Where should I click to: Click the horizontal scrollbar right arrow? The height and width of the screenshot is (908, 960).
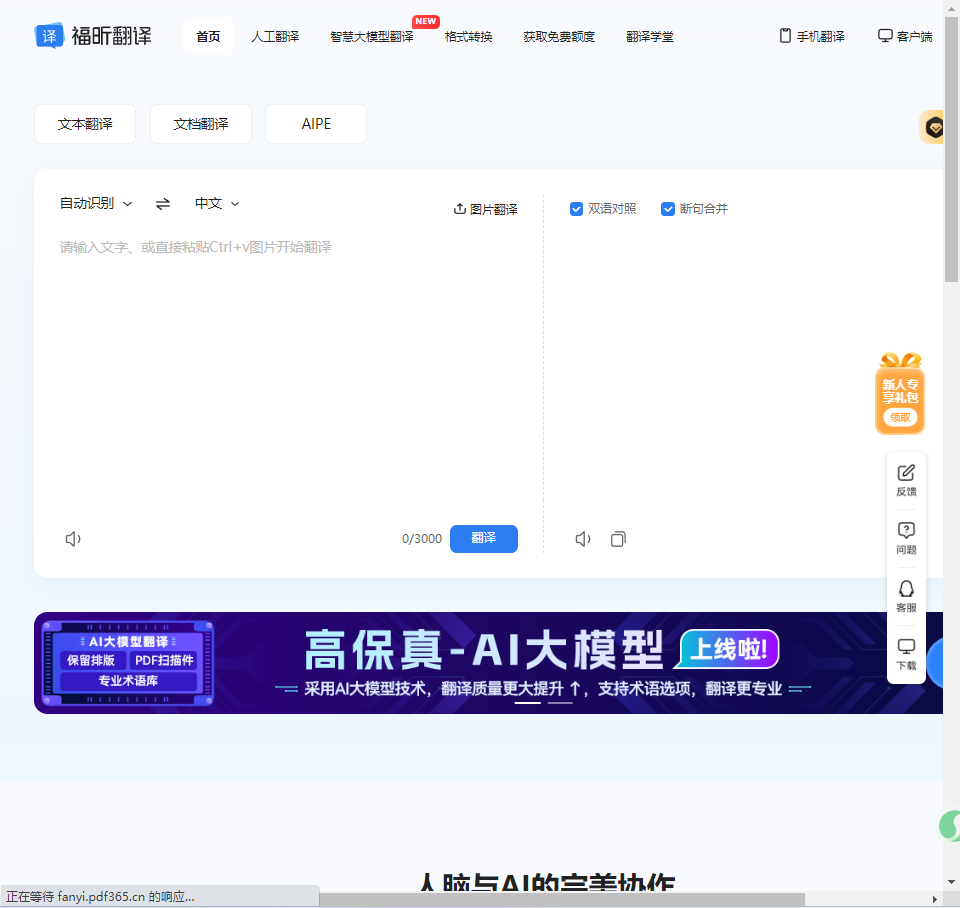(935, 899)
